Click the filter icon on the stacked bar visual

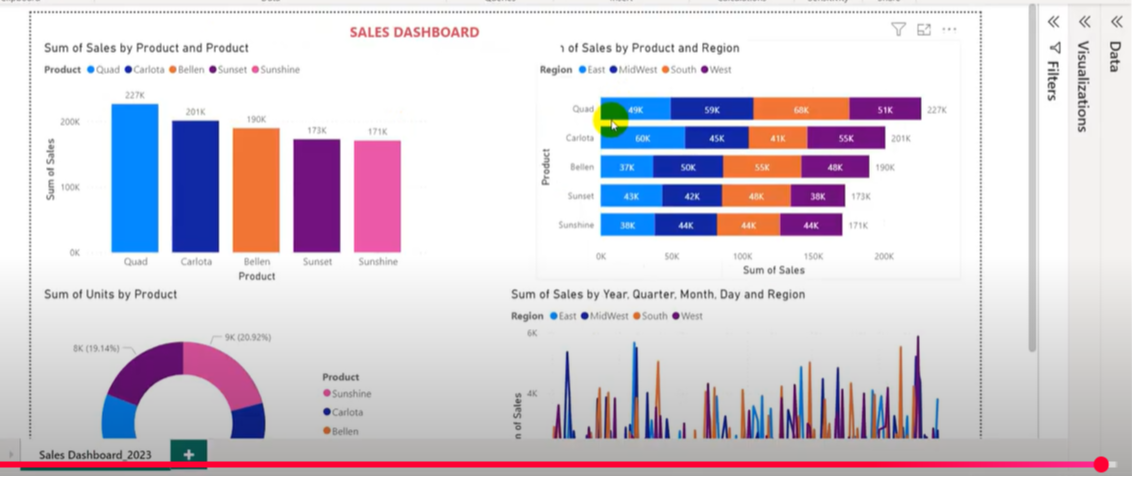(898, 30)
